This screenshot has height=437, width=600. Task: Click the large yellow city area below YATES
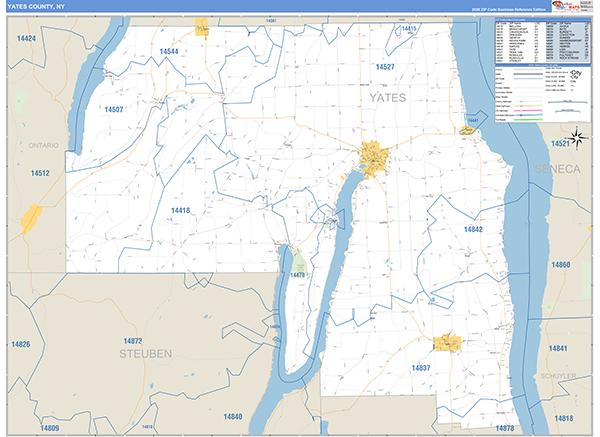pyautogui.click(x=374, y=158)
